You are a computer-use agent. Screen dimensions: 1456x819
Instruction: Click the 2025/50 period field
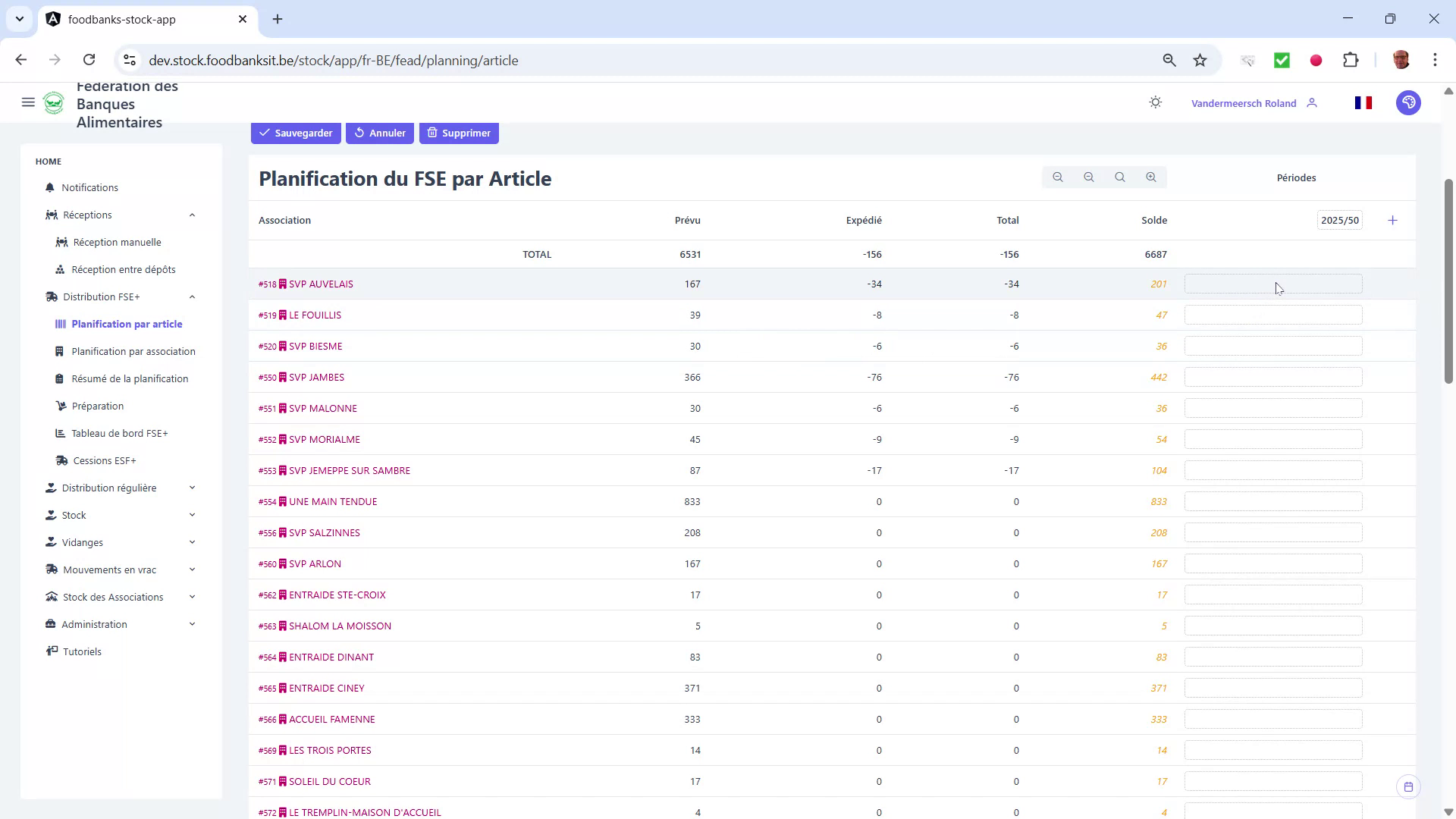tap(1339, 220)
